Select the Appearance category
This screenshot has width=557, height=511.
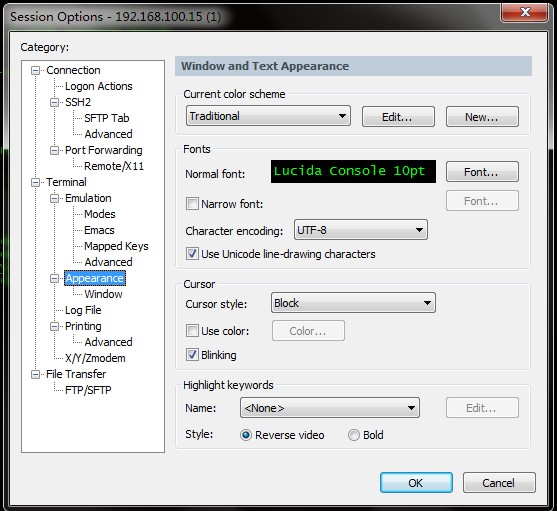coord(94,278)
